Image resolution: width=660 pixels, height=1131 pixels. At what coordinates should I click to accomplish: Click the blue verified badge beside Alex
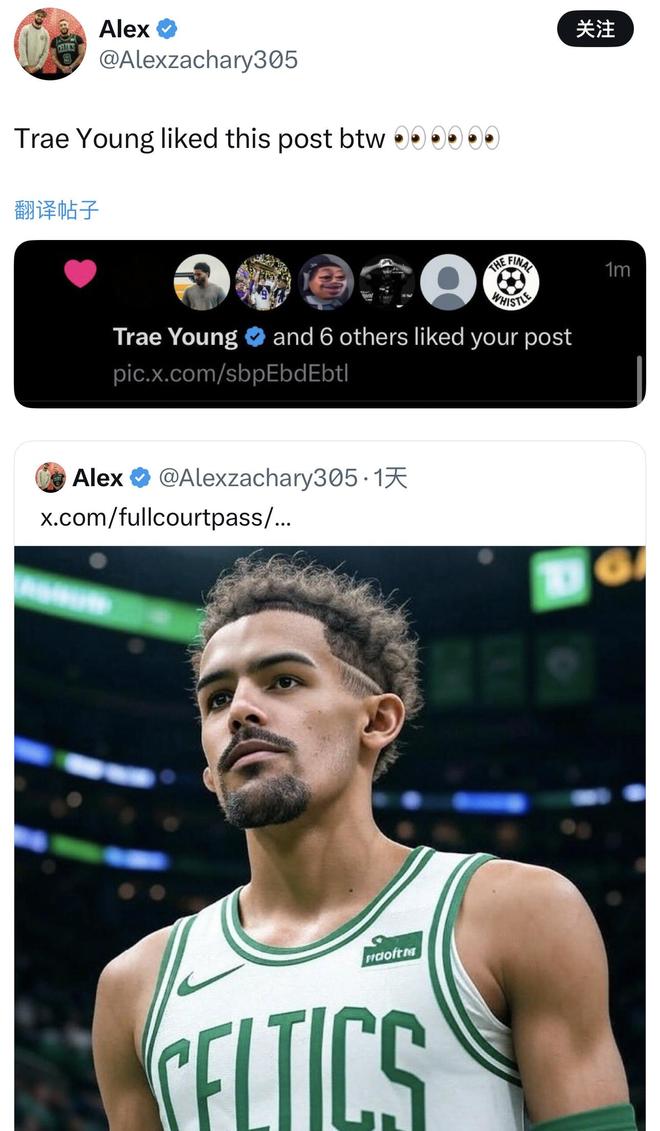coord(167,29)
